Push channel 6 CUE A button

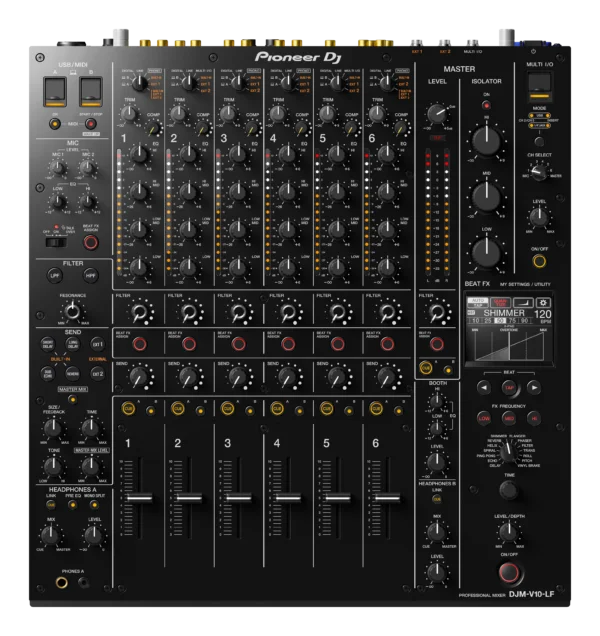pyautogui.click(x=376, y=408)
